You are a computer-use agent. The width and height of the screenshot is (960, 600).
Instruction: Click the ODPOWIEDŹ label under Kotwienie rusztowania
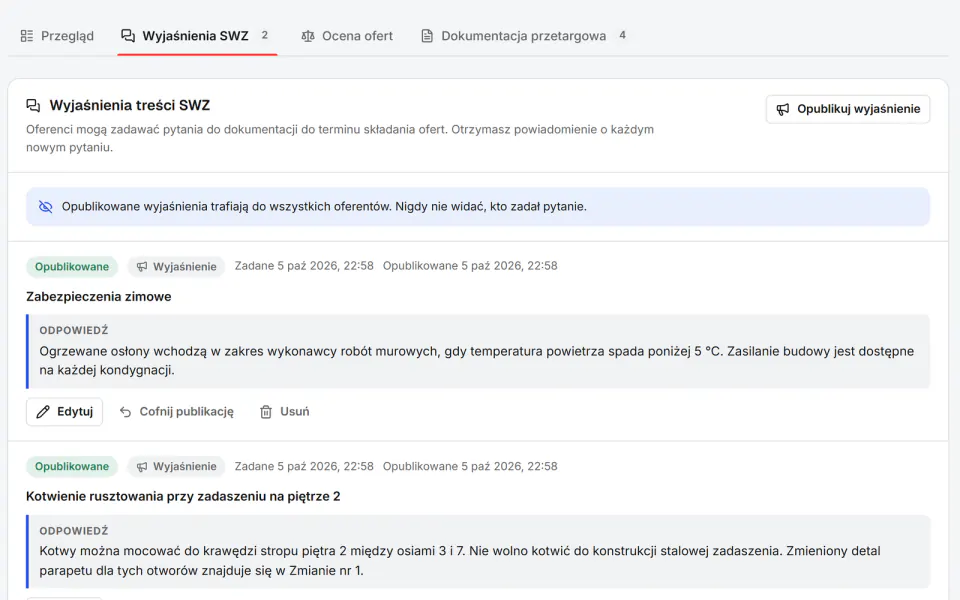click(x=74, y=531)
